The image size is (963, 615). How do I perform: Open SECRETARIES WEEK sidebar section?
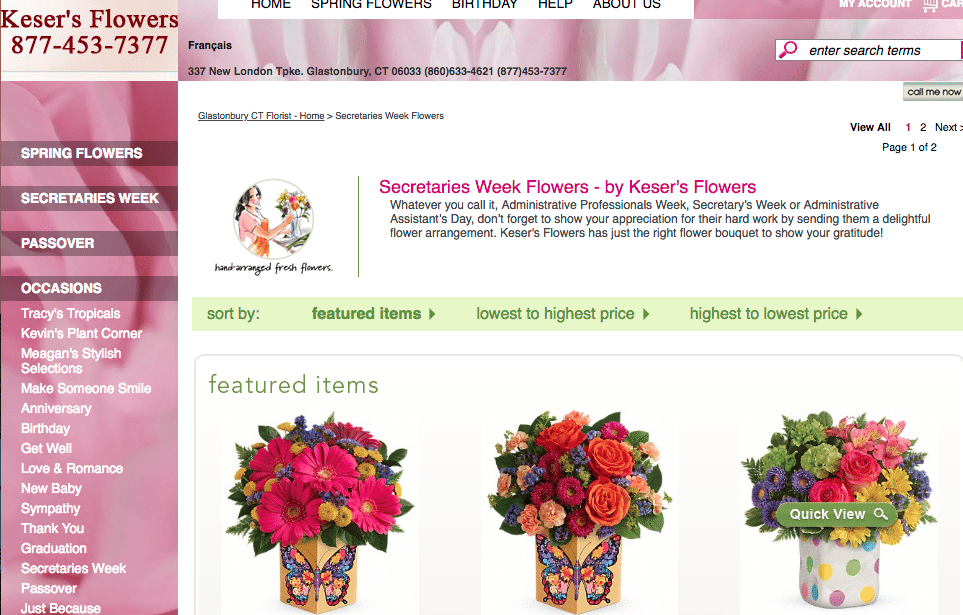(89, 198)
